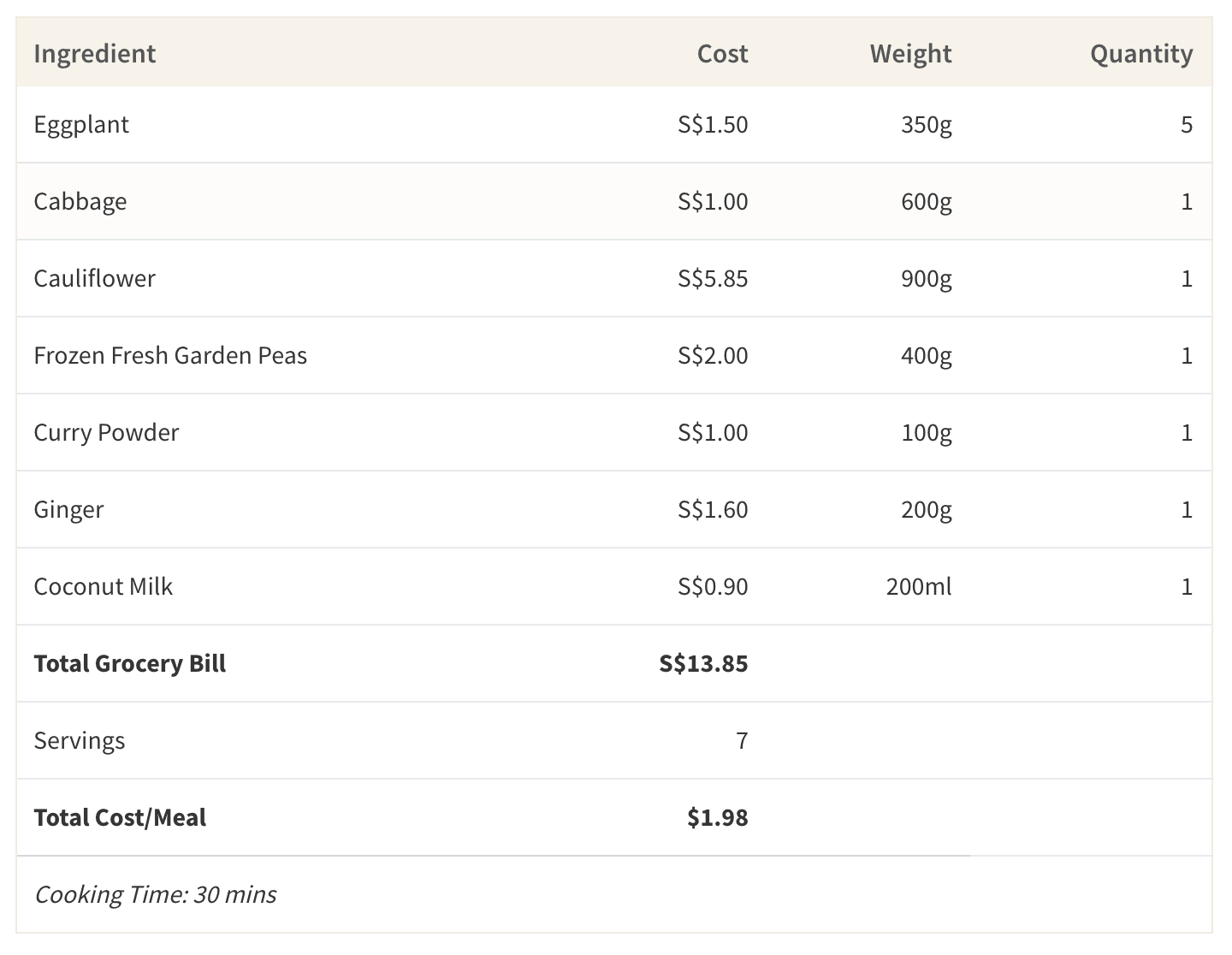1232x955 pixels.
Task: Click the Ingredient column header
Action: (x=95, y=53)
